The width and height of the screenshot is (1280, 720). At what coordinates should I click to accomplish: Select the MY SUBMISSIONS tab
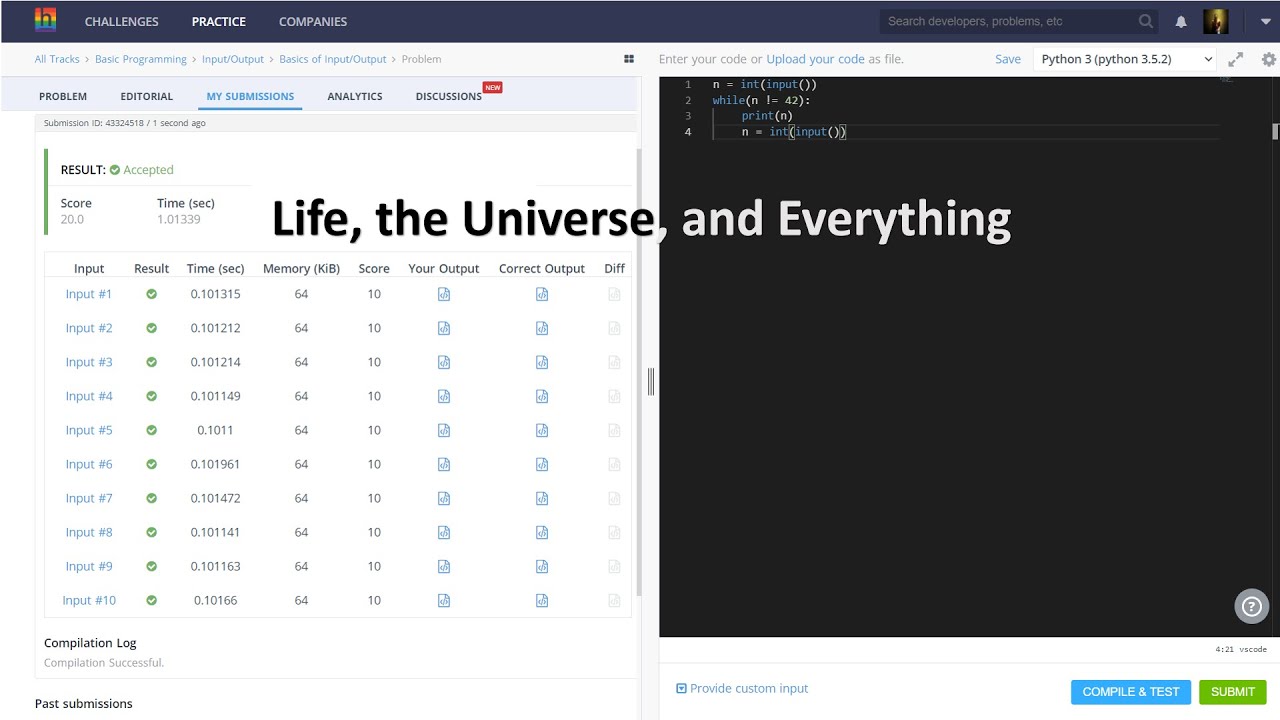coord(250,96)
